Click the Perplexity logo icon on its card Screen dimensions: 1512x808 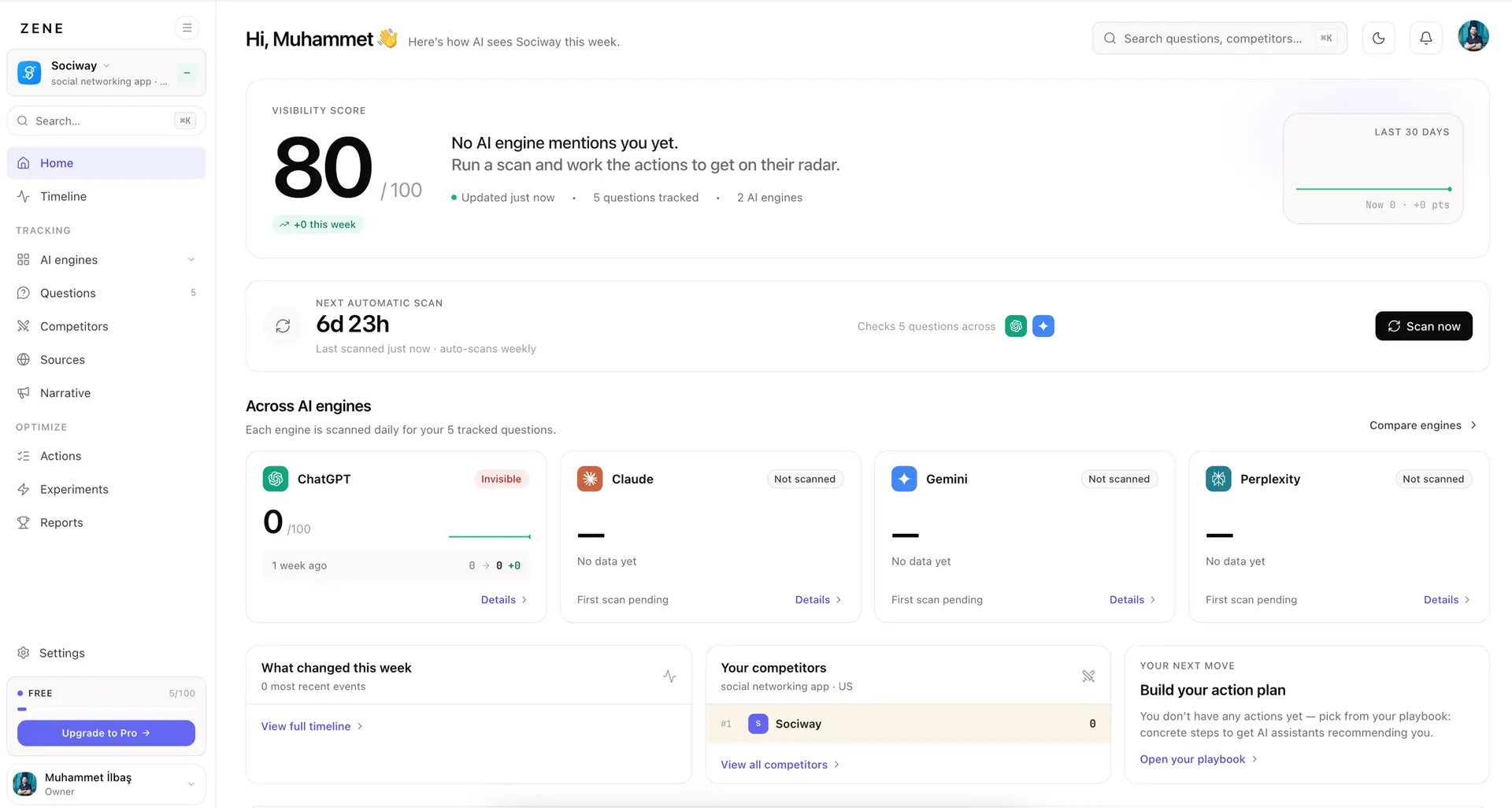coord(1218,479)
